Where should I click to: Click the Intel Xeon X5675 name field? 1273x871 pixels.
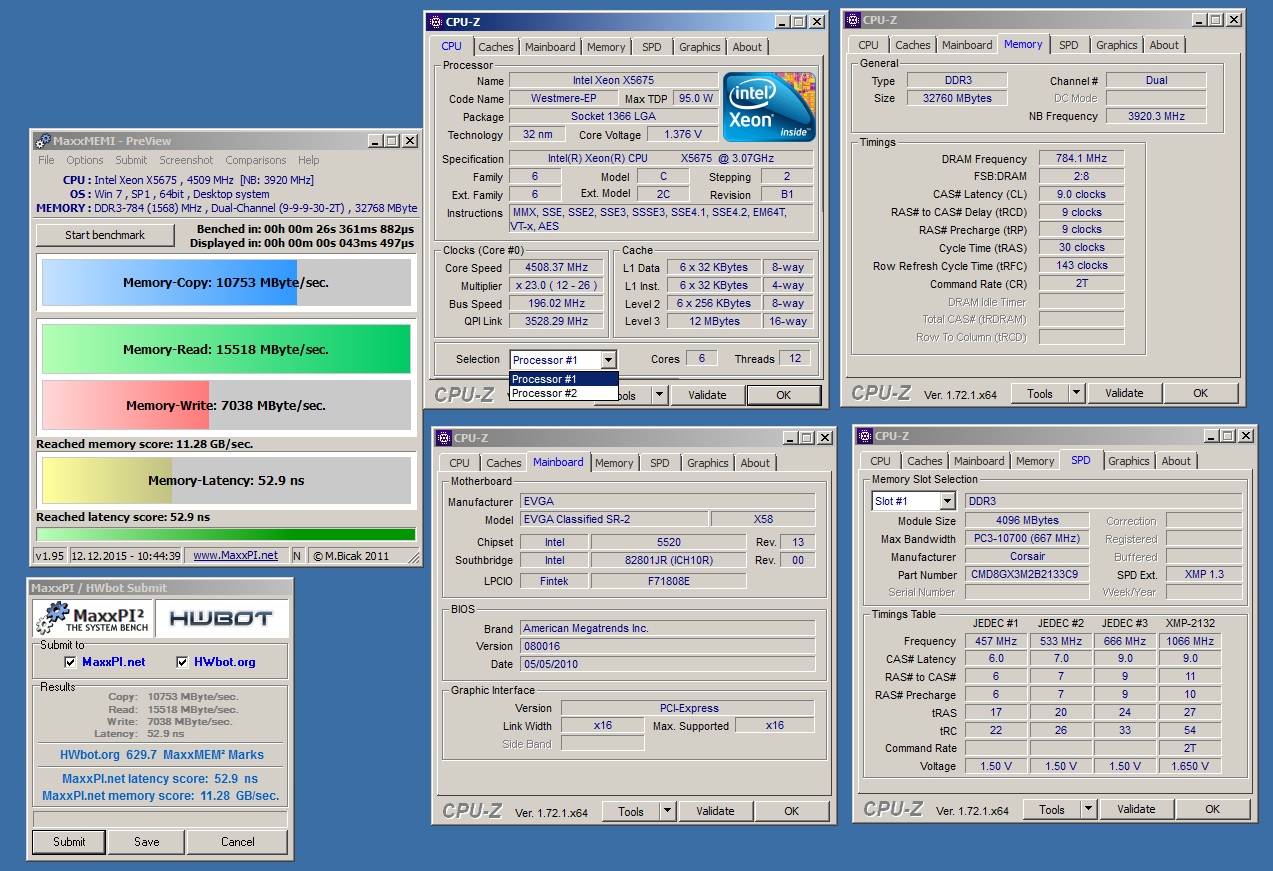pyautogui.click(x=613, y=80)
